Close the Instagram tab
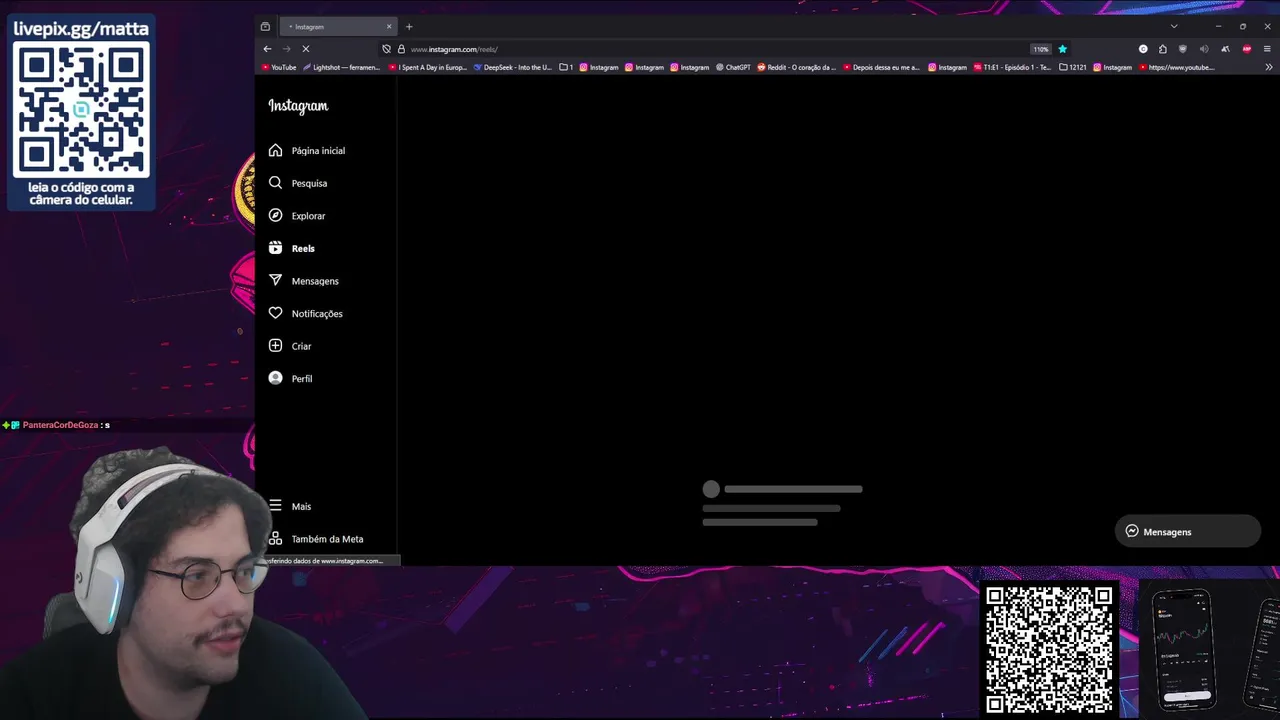 tap(389, 27)
